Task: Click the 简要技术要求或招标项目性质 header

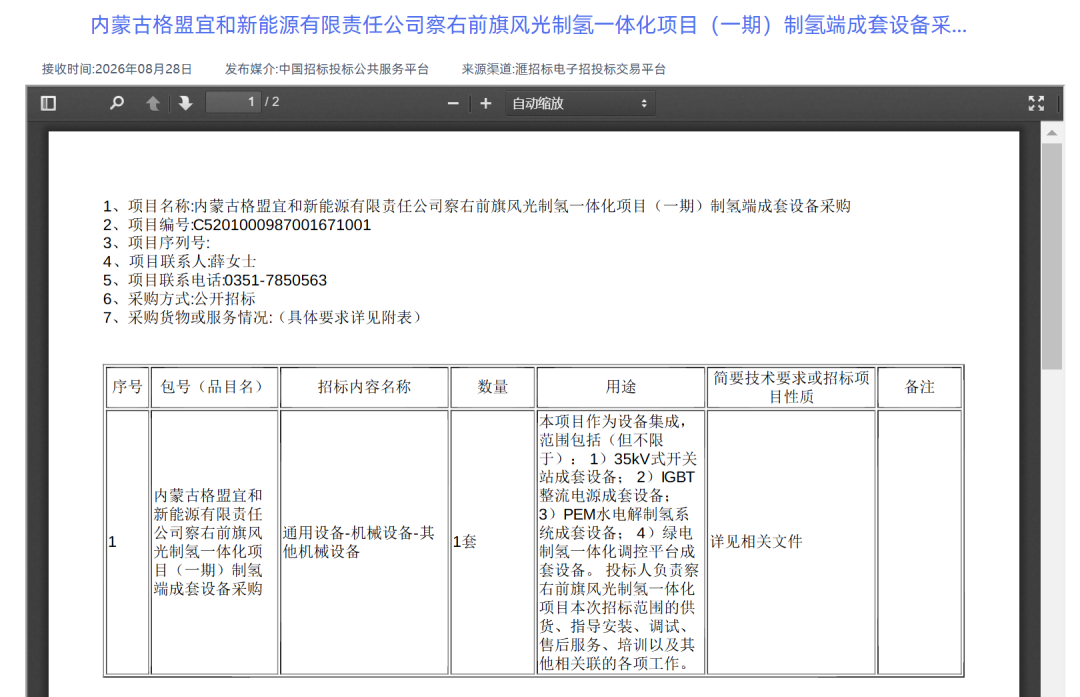Action: click(791, 387)
